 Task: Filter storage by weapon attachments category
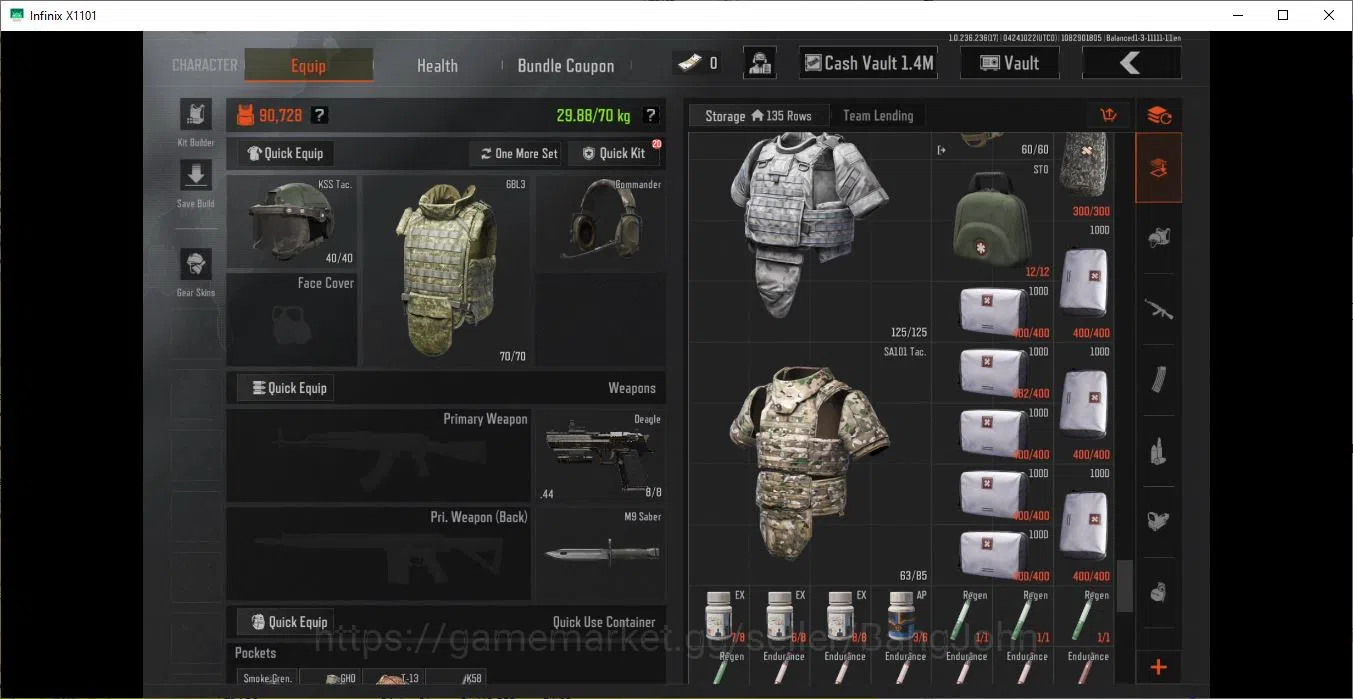[x=1159, y=521]
